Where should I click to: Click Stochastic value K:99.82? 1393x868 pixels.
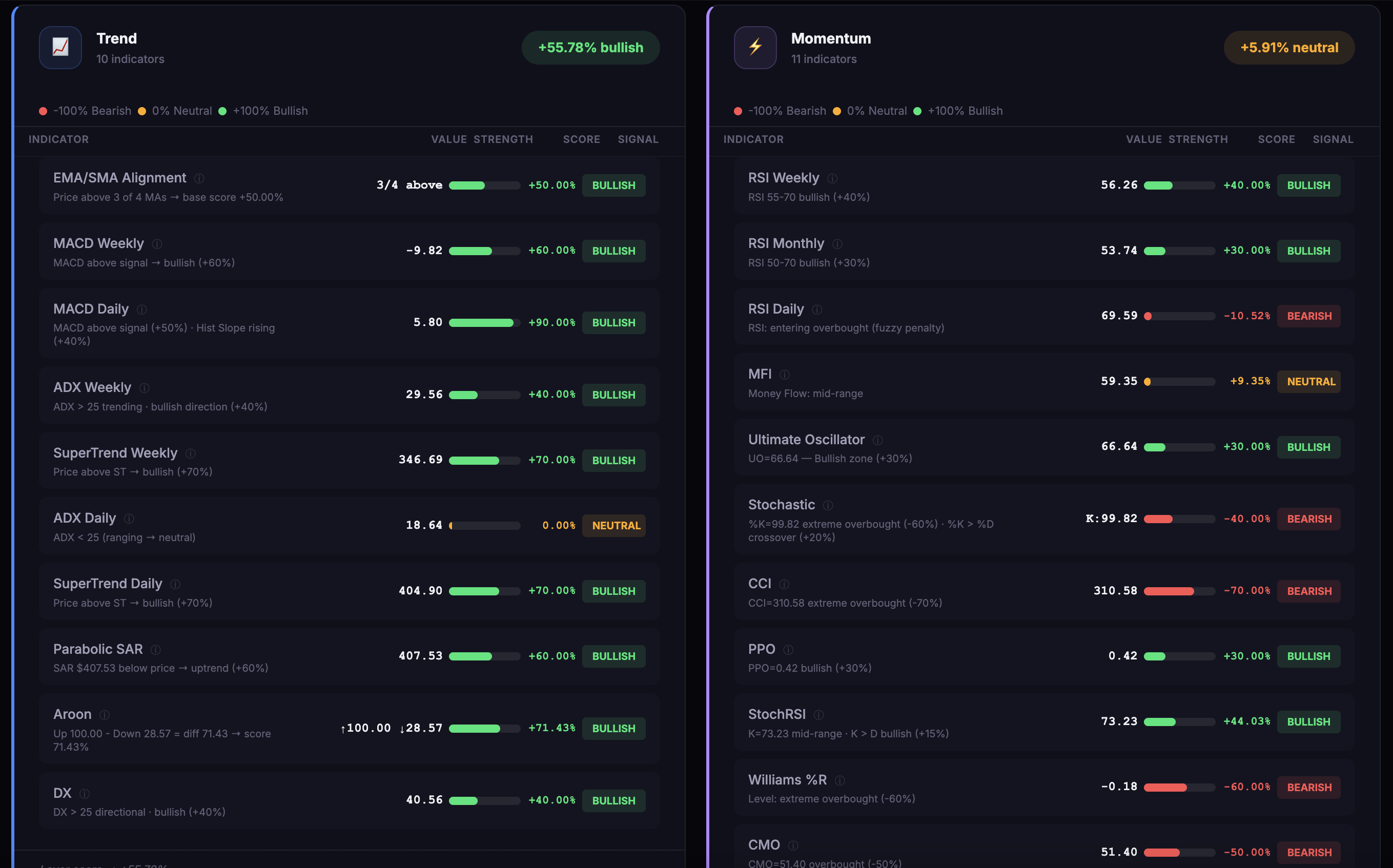point(1112,519)
